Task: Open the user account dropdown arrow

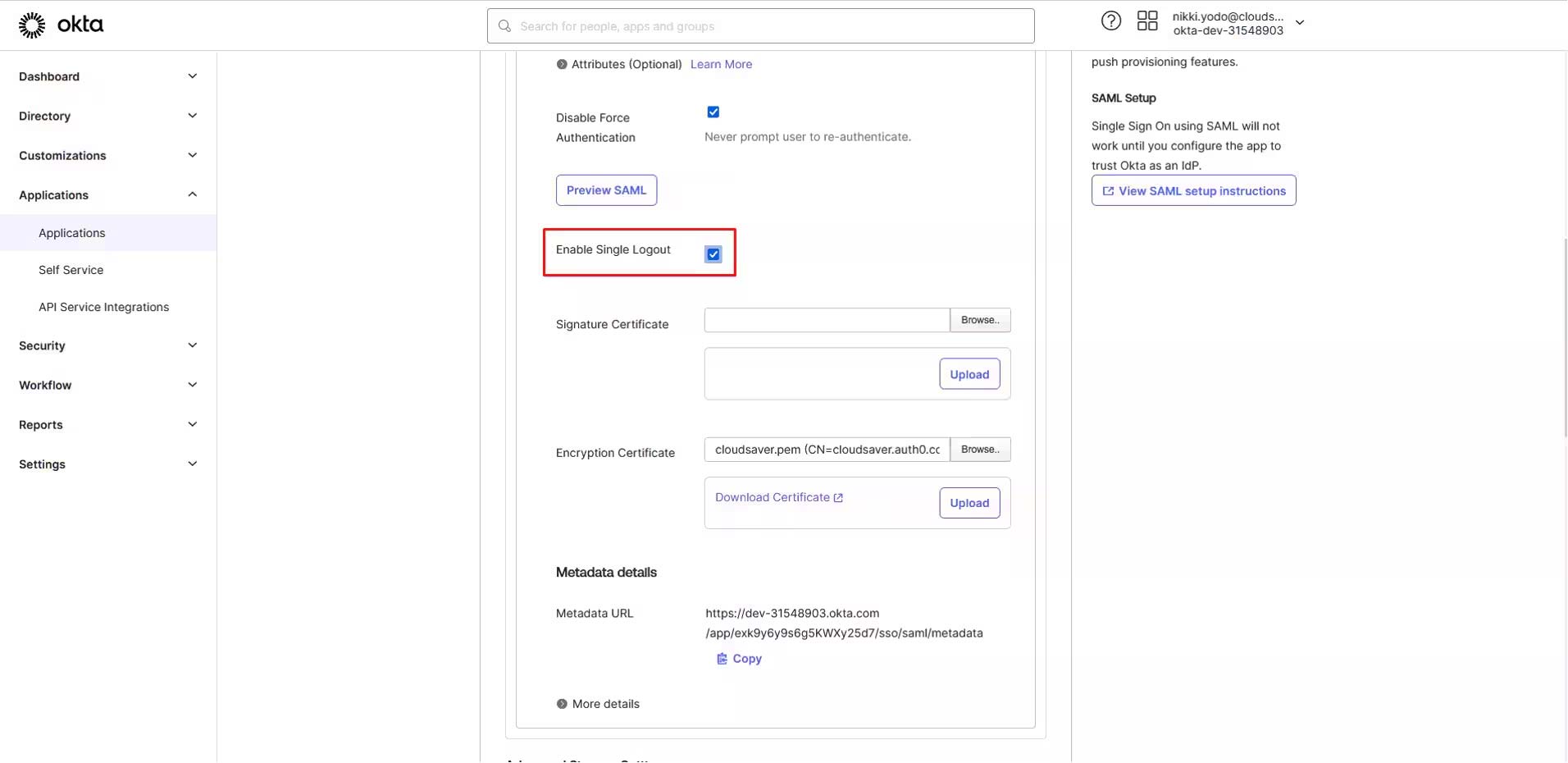Action: click(x=1300, y=23)
